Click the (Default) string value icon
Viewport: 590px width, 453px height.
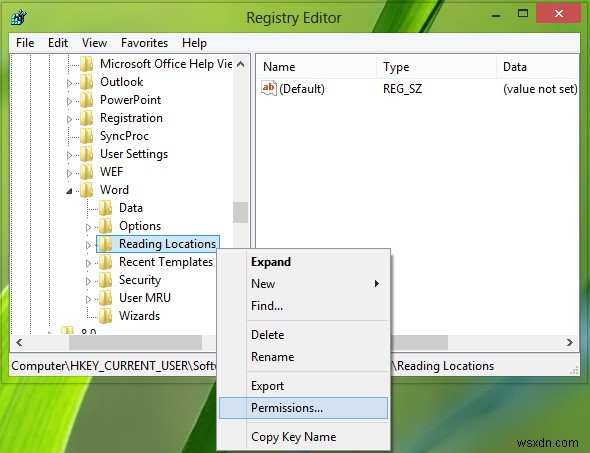269,88
